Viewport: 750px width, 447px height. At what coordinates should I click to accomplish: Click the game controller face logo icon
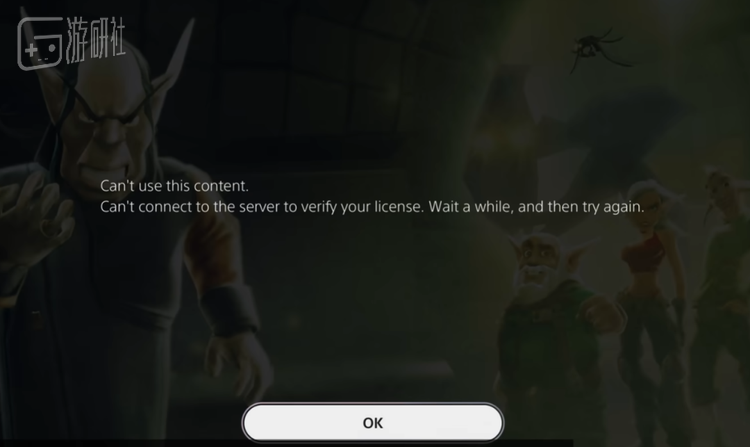[x=40, y=43]
